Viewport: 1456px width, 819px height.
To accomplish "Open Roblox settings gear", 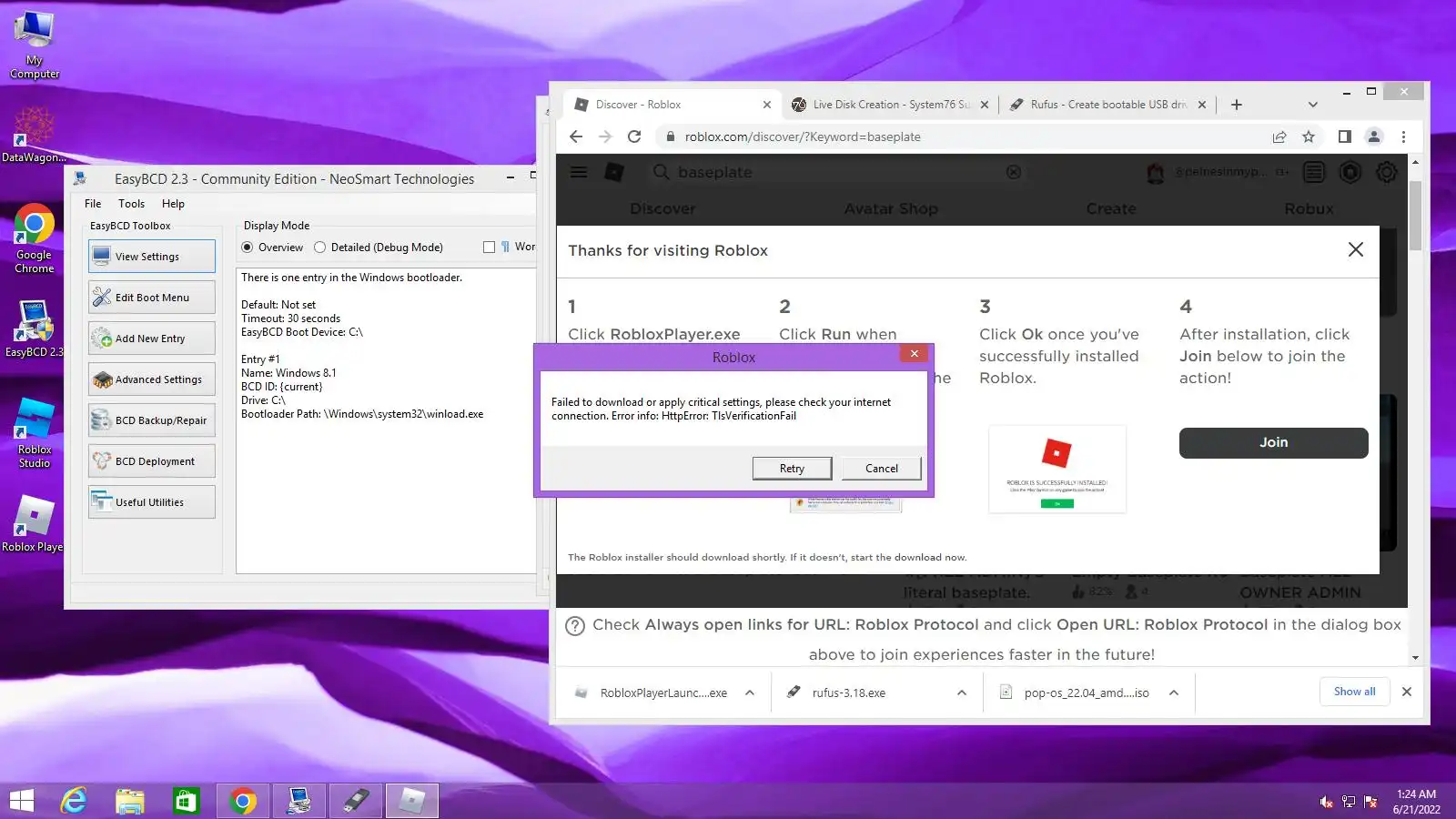I will [x=1386, y=172].
